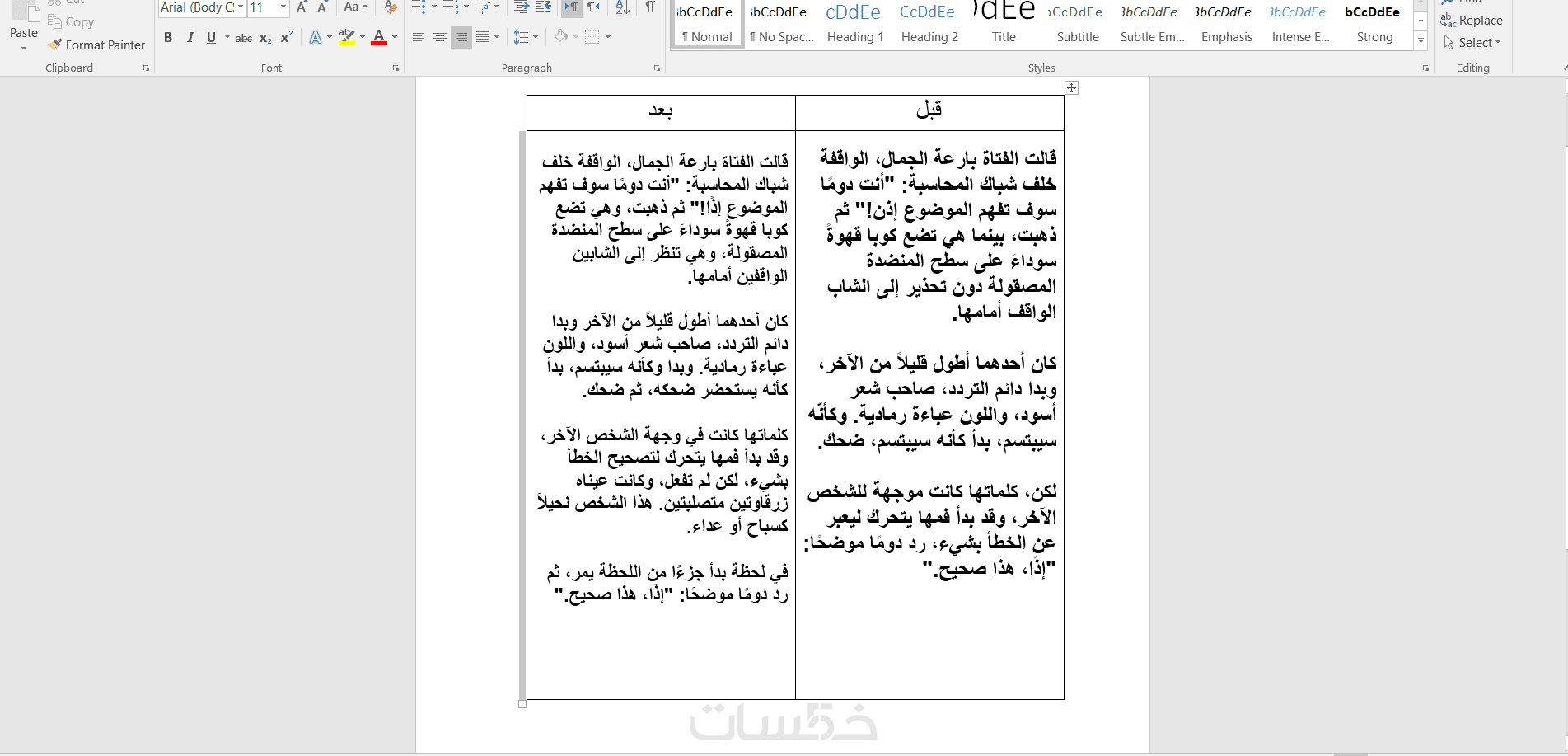Open multilevel list dropdown
Image resolution: width=1568 pixels, height=756 pixels.
point(497,7)
